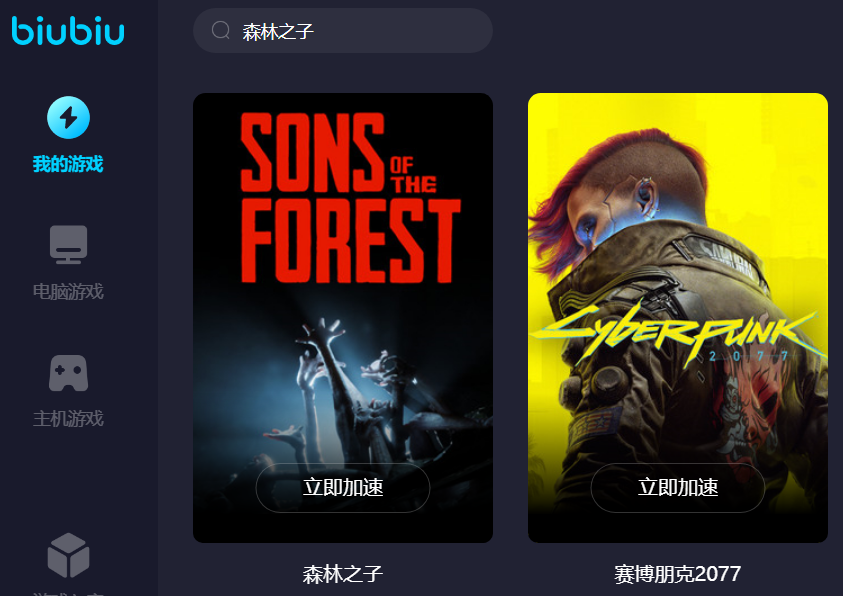Select the gamepad console games icon

[x=68, y=373]
